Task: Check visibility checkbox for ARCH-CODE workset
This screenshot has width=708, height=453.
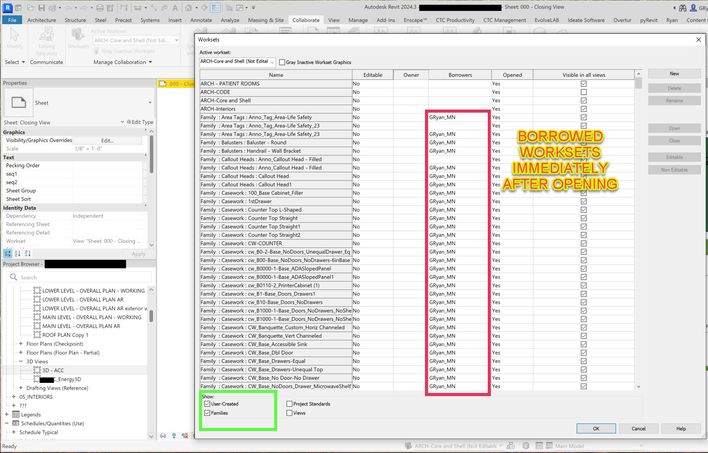Action: click(x=583, y=92)
